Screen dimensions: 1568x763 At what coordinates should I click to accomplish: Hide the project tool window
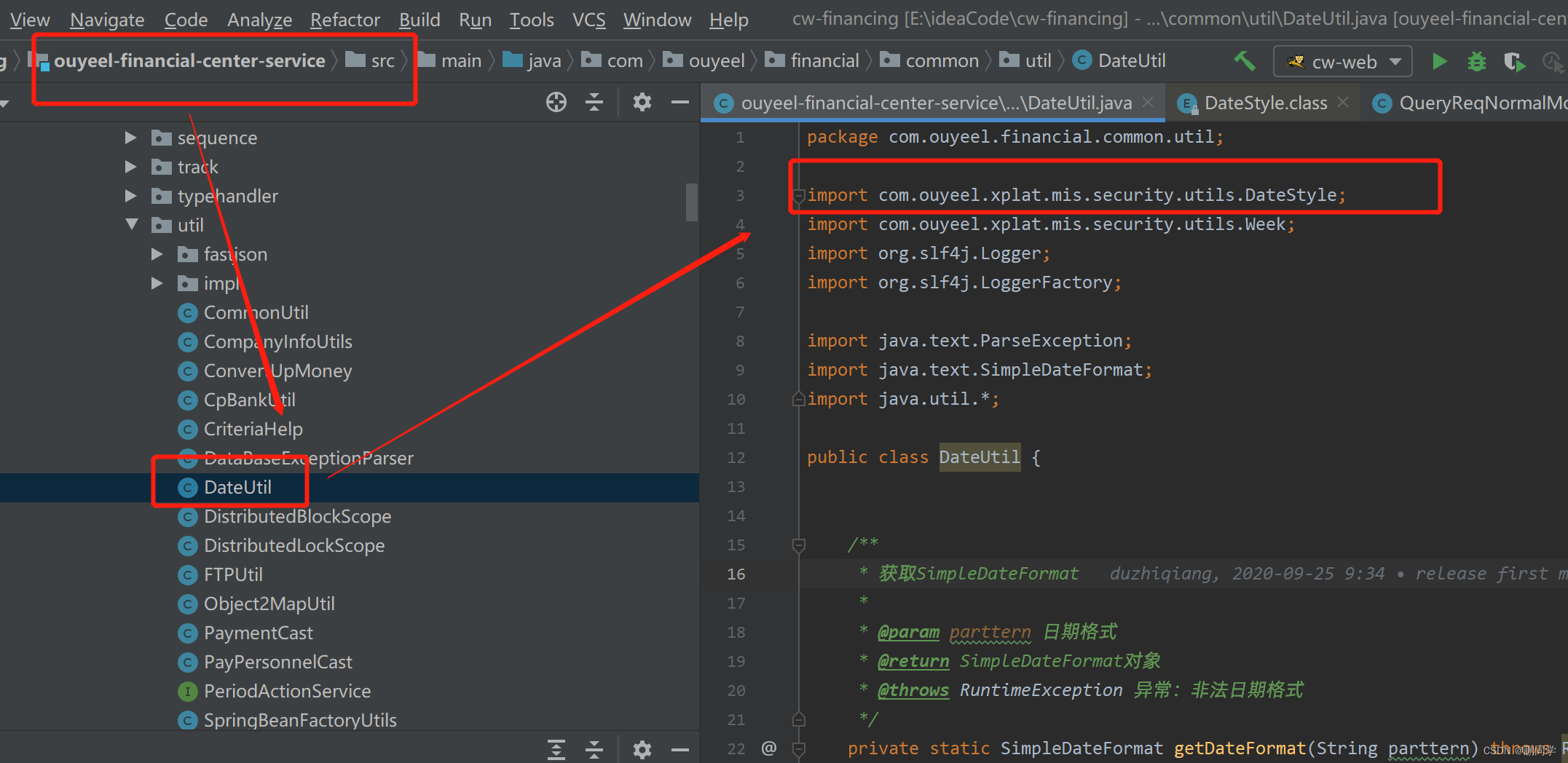680,102
